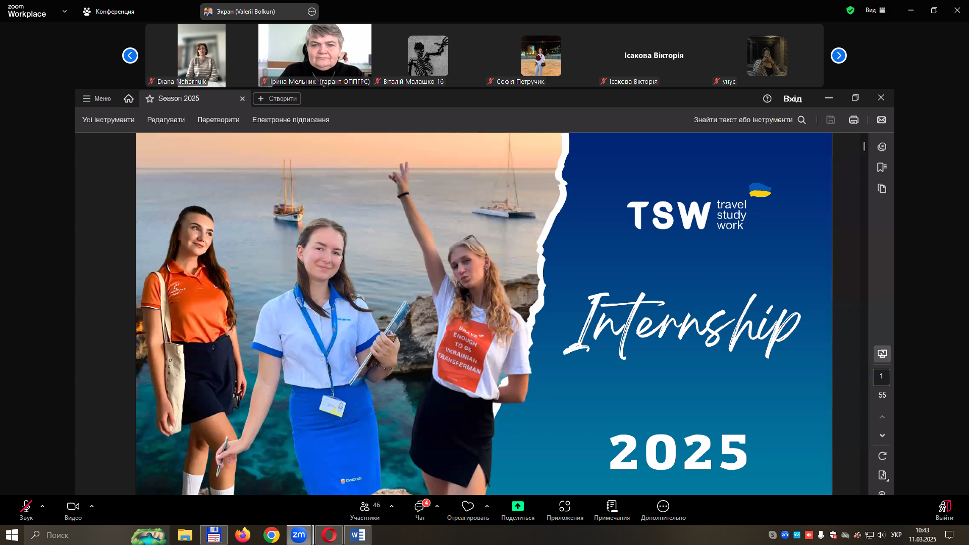Screen dimensions: 970x546
Task: Toggle the Zoom video camera
Action: pyautogui.click(x=73, y=506)
